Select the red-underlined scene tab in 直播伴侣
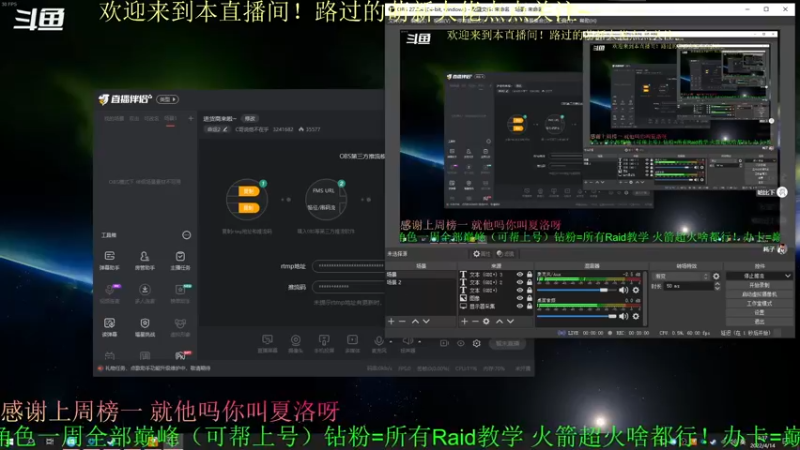 point(170,118)
